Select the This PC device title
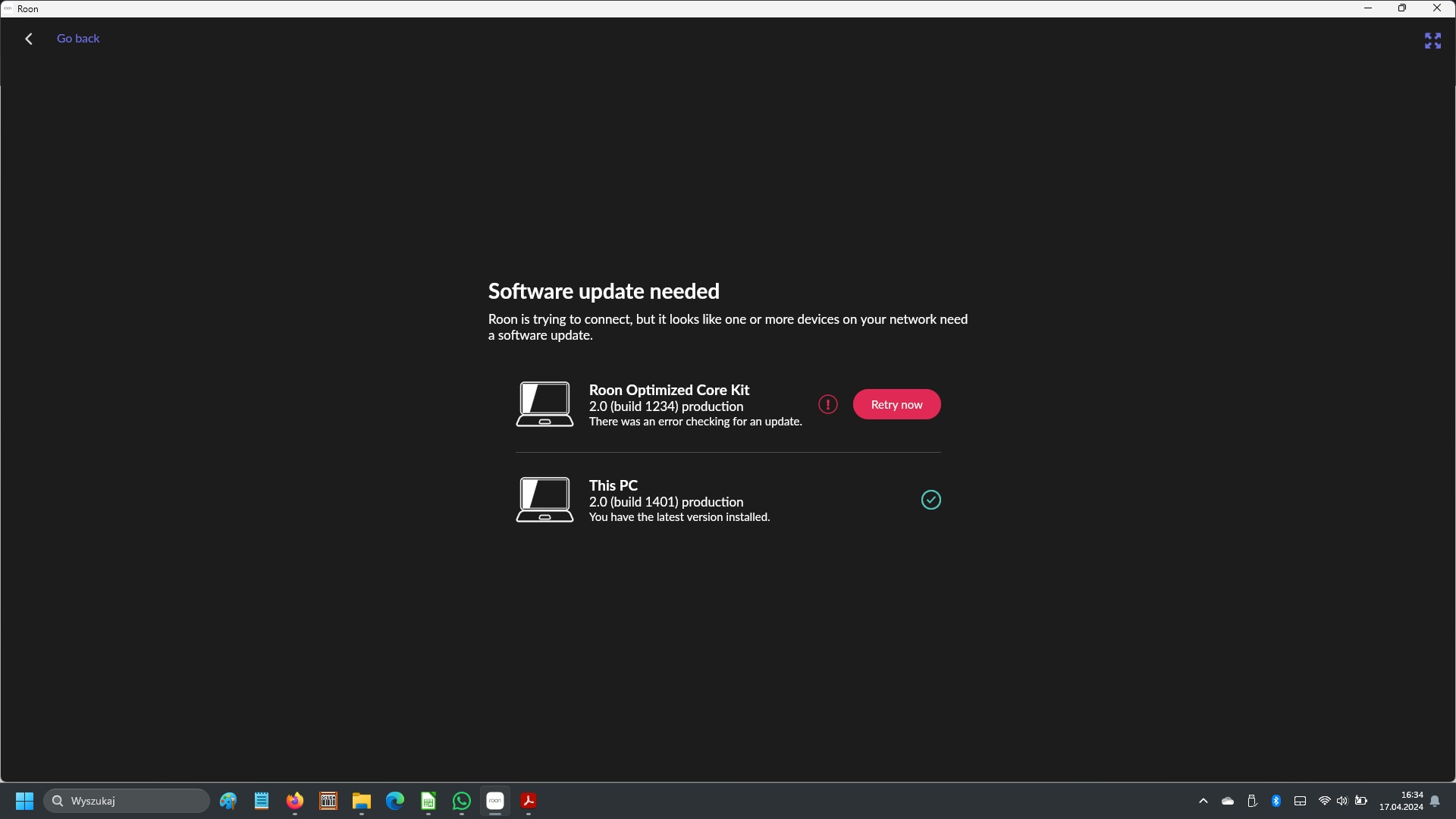The width and height of the screenshot is (1456, 819). (613, 485)
